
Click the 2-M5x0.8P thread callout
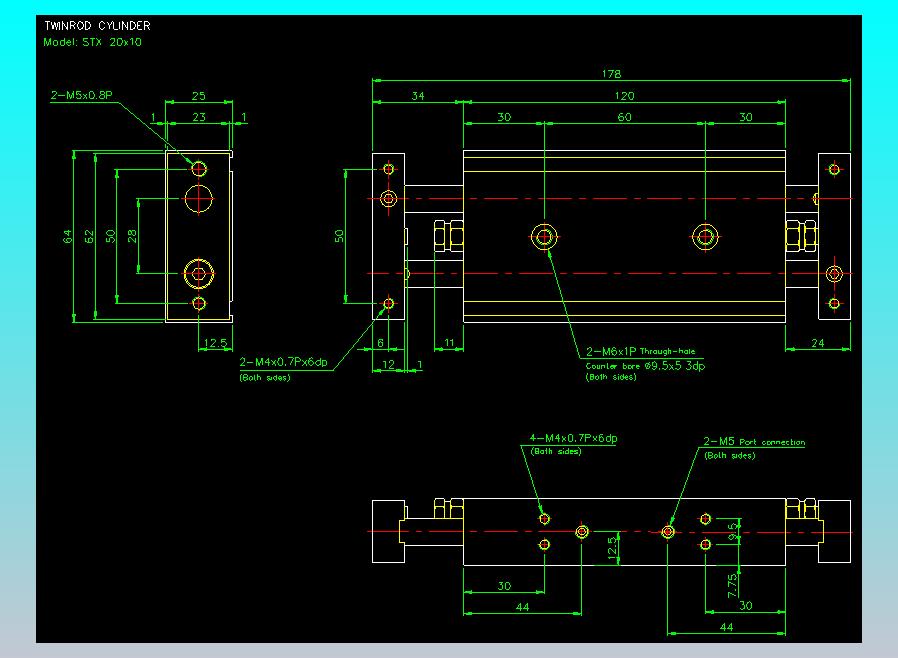click(82, 97)
